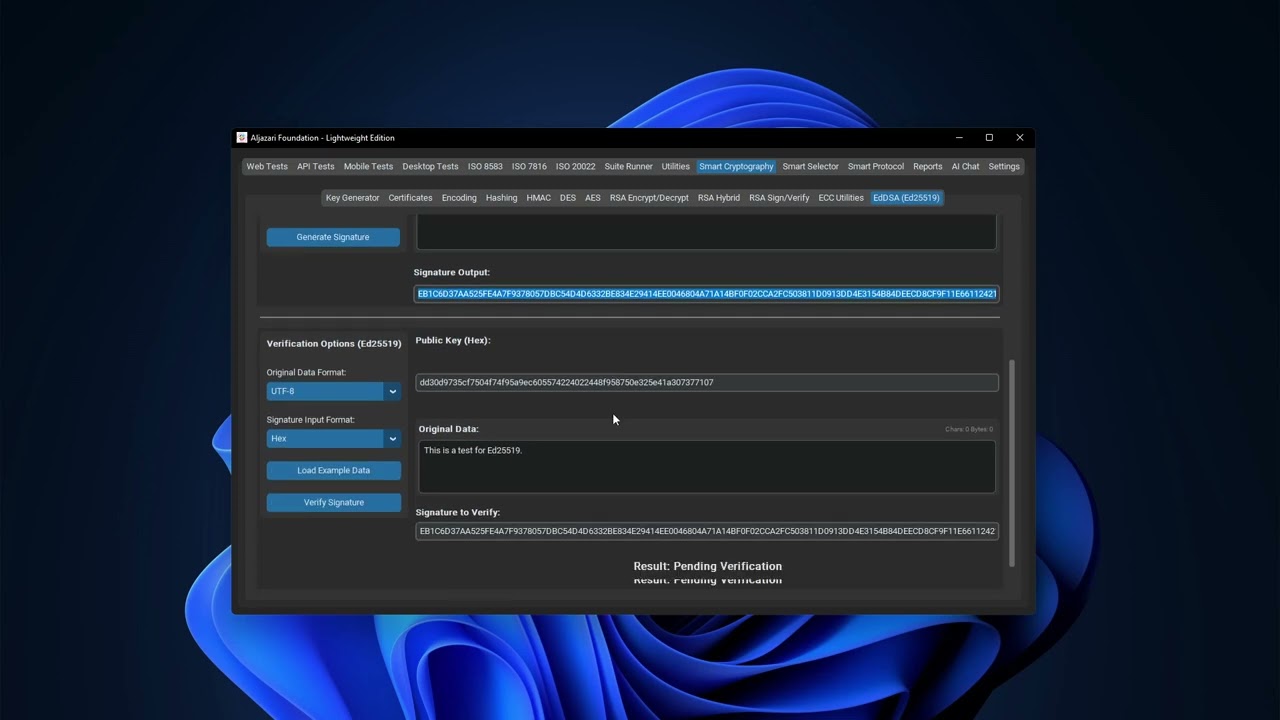Switch to the Smart Protocol tab
1280x720 pixels.
tap(876, 167)
